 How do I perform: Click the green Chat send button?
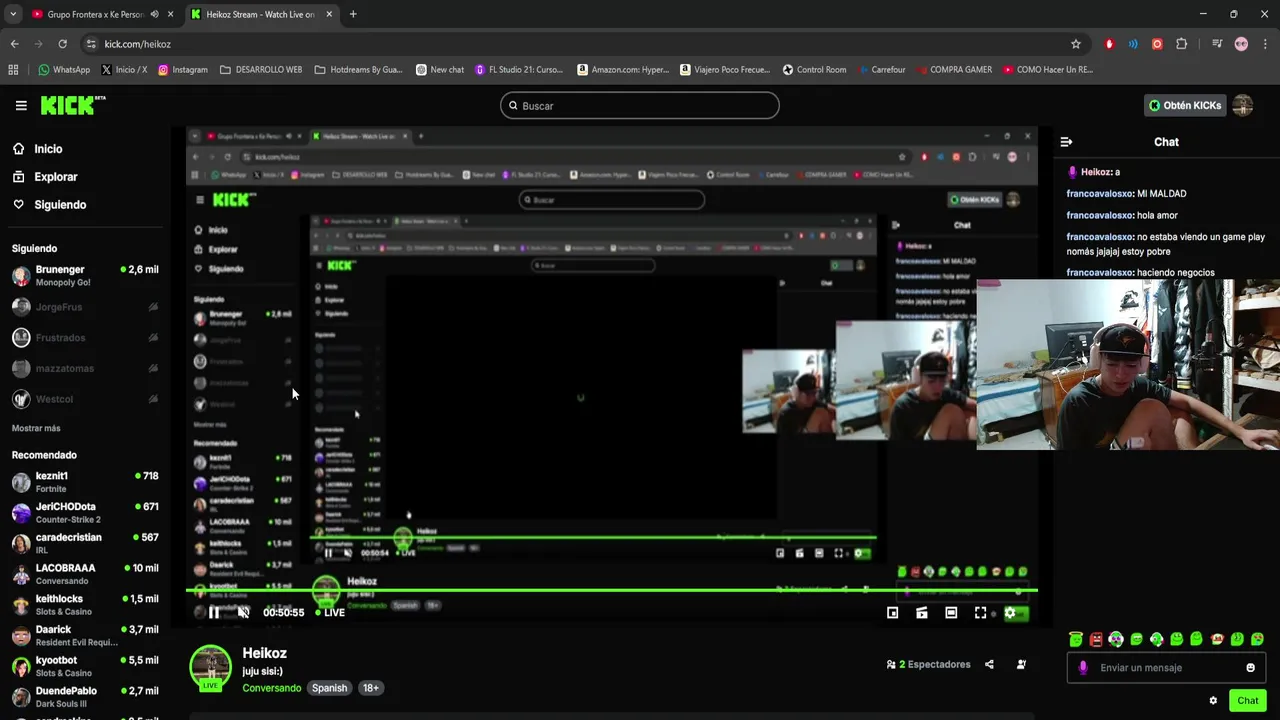[x=1247, y=701]
